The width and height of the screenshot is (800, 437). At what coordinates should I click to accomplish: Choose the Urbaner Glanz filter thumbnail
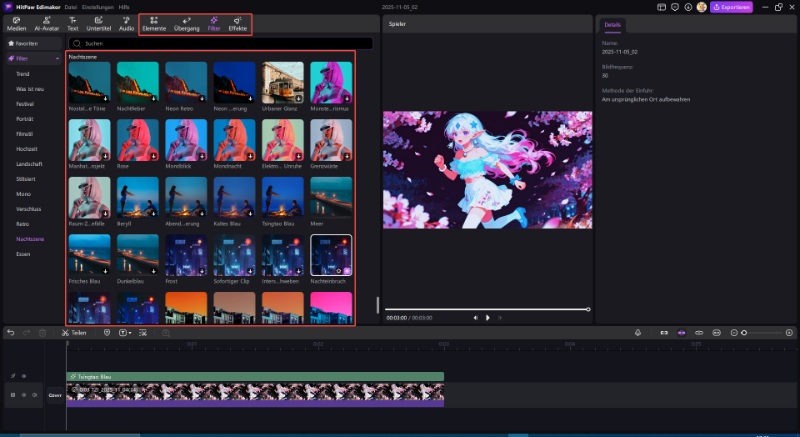click(283, 83)
